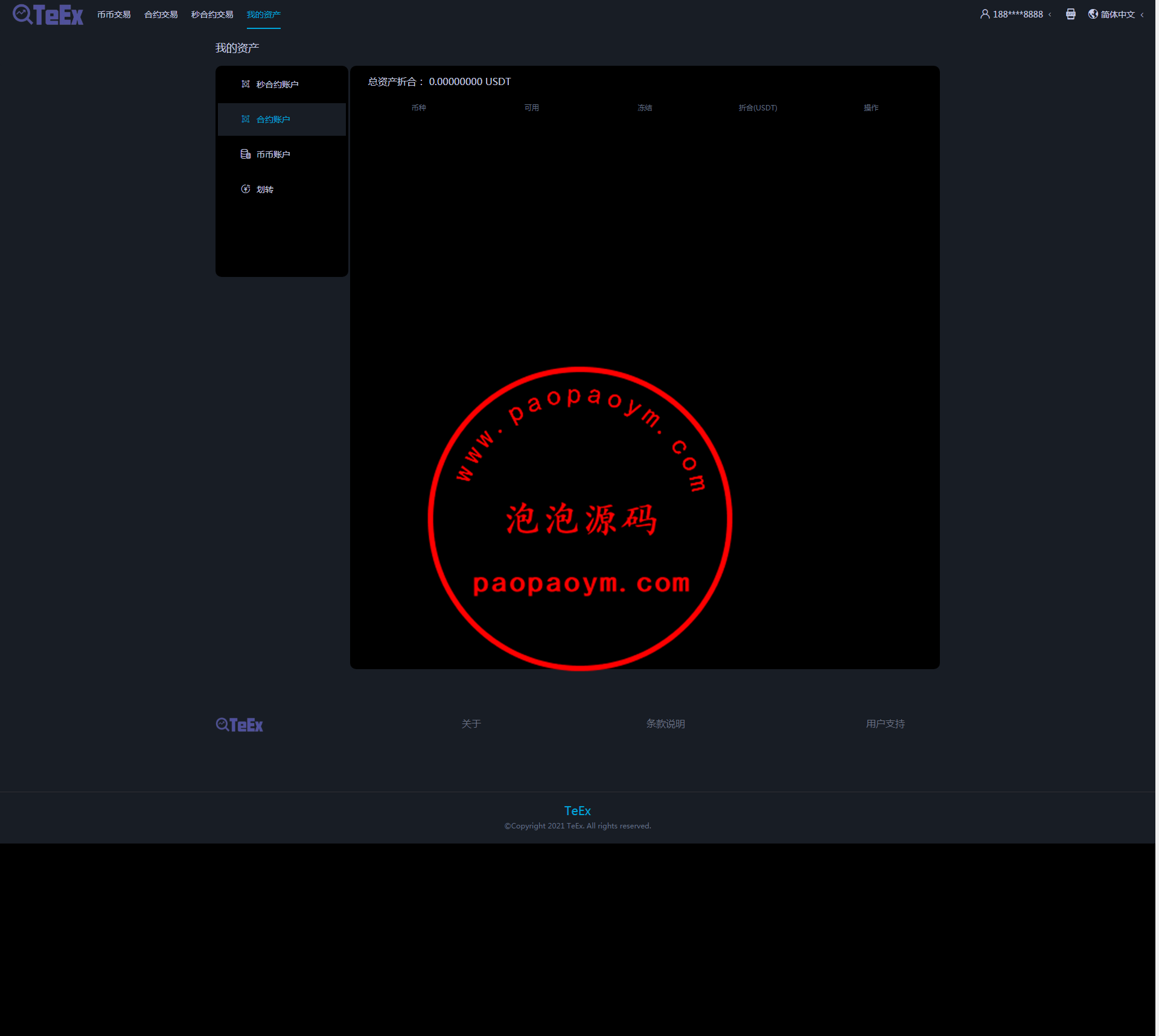Click the TeEx logo in header
Viewport: 1159px width, 1036px height.
click(x=48, y=14)
